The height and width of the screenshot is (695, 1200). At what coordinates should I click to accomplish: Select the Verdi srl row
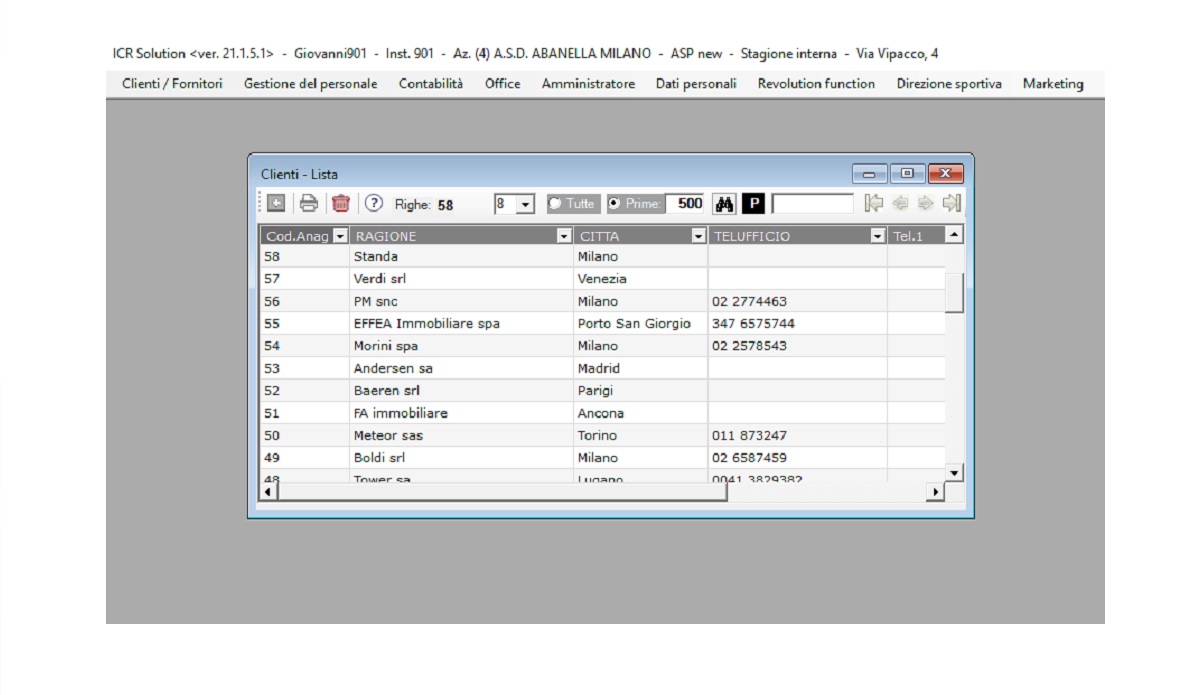(603, 279)
